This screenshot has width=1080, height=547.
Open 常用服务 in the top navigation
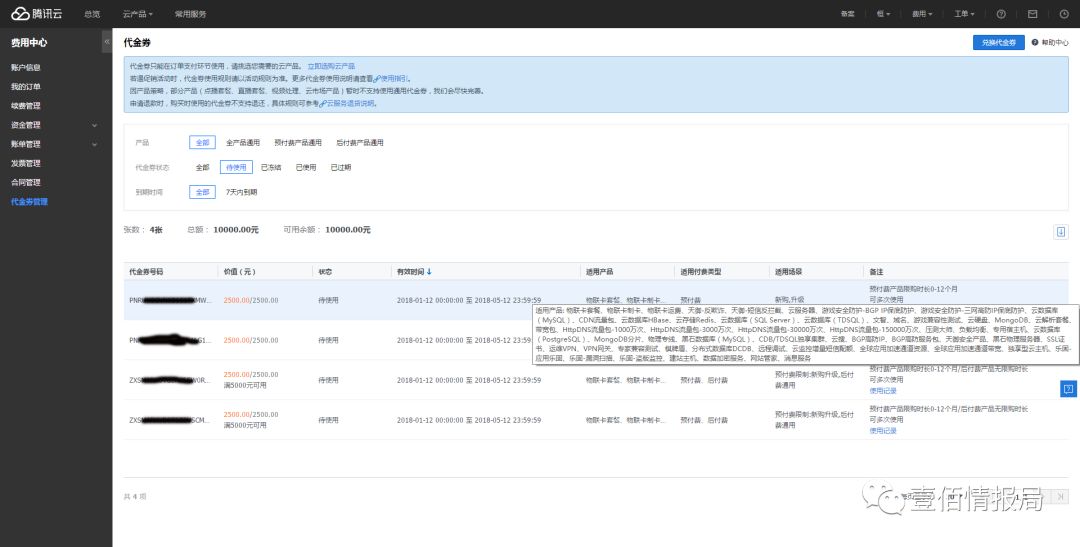[x=191, y=14]
